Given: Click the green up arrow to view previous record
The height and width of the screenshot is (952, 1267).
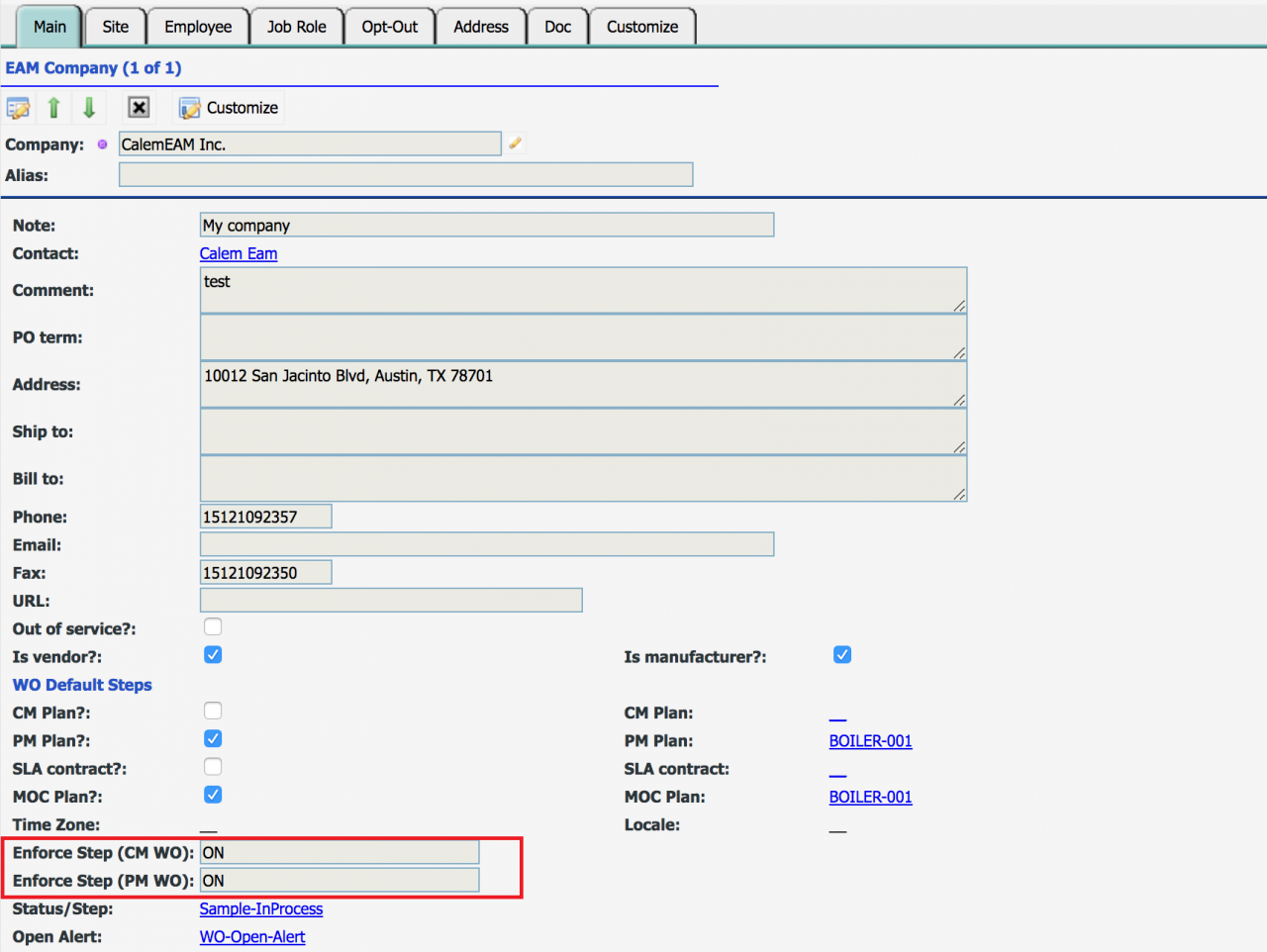Looking at the screenshot, I should [x=53, y=107].
